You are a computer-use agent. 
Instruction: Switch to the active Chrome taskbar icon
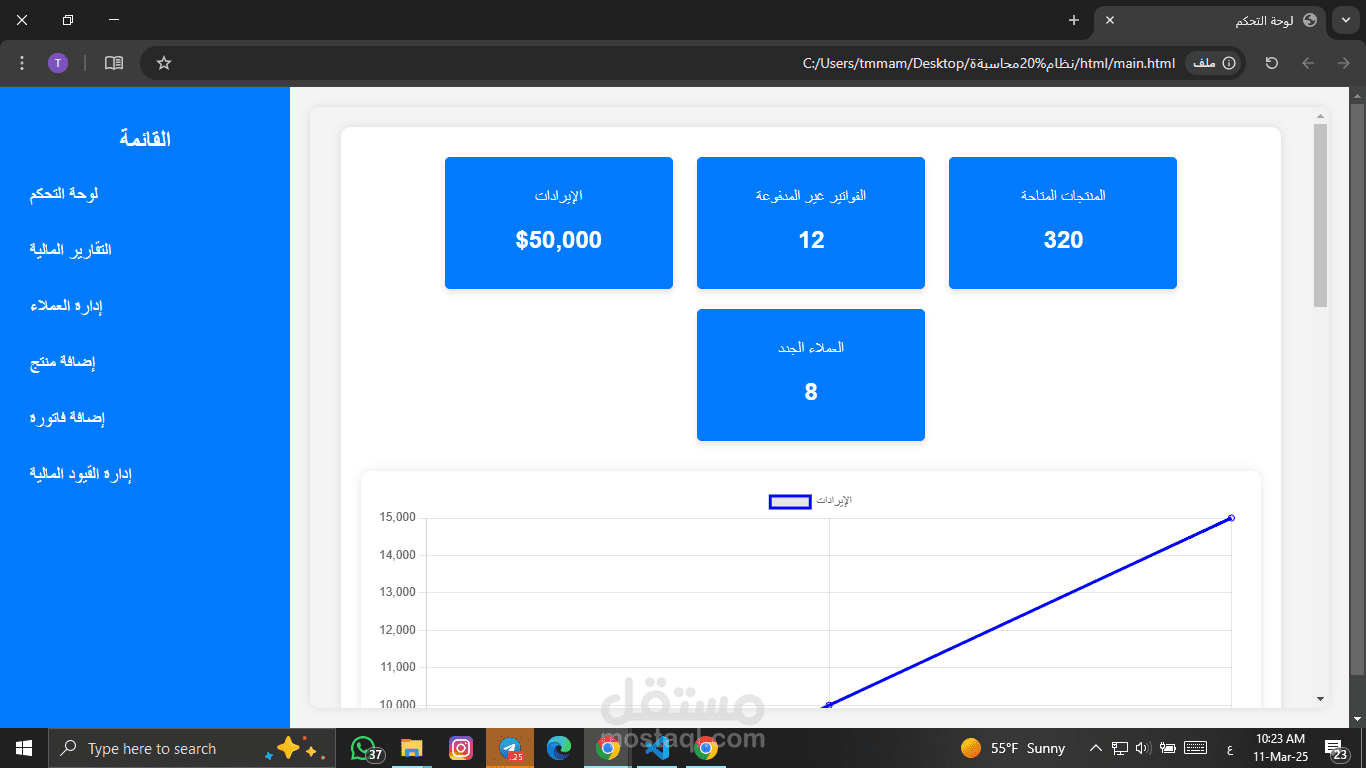coord(608,748)
